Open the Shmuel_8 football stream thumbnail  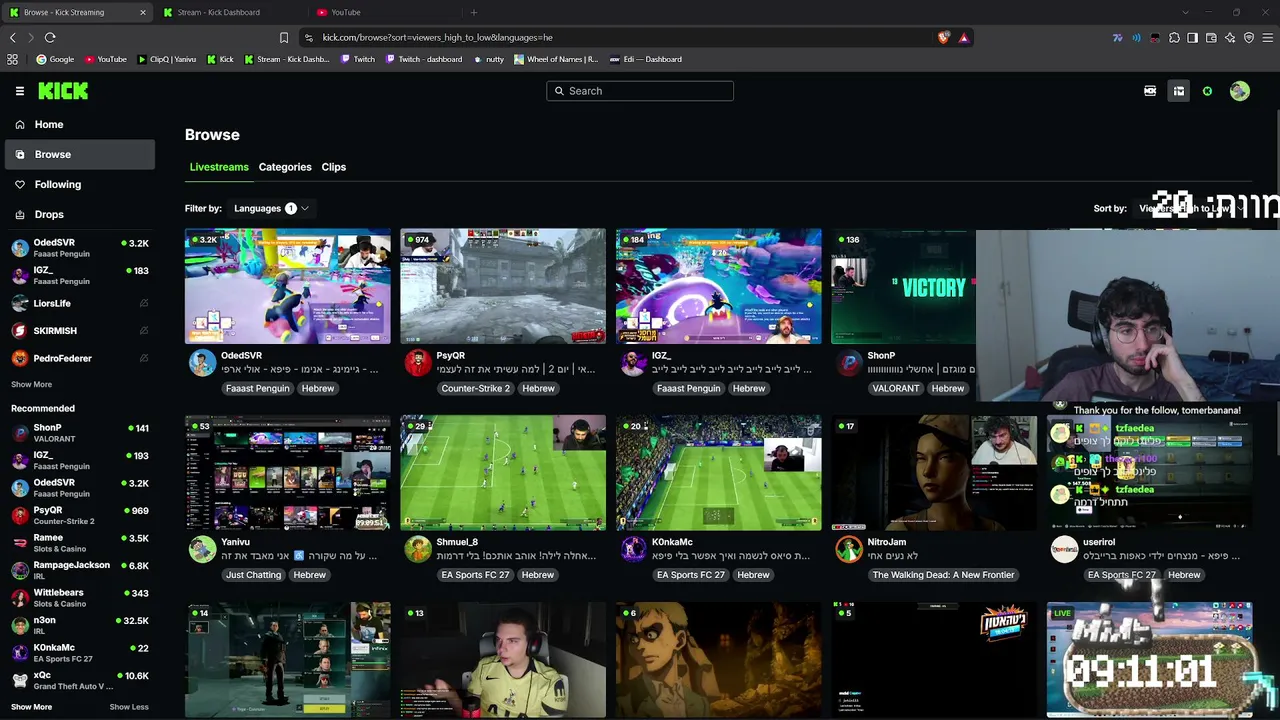pos(503,473)
